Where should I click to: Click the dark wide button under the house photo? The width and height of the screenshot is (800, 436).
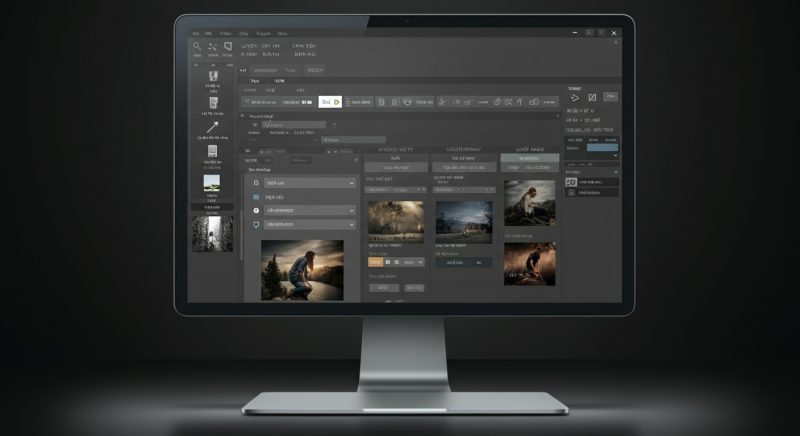pyautogui.click(x=464, y=263)
